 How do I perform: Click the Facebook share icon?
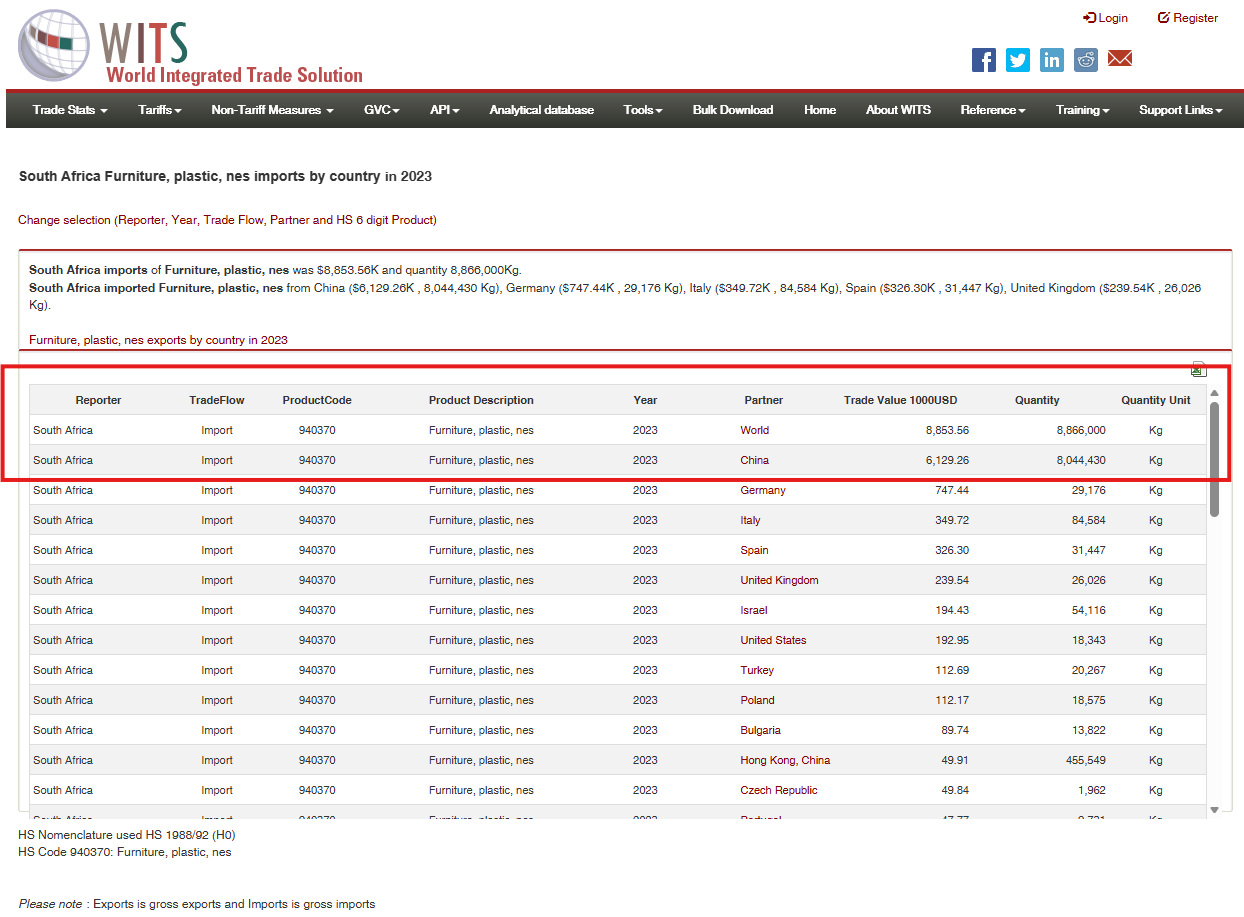click(984, 60)
